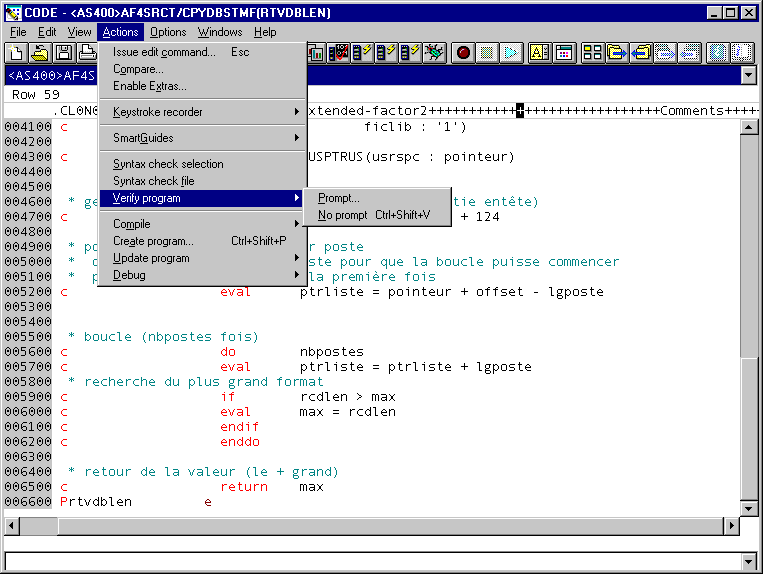Click the save diskette toolbar icon

click(63, 53)
